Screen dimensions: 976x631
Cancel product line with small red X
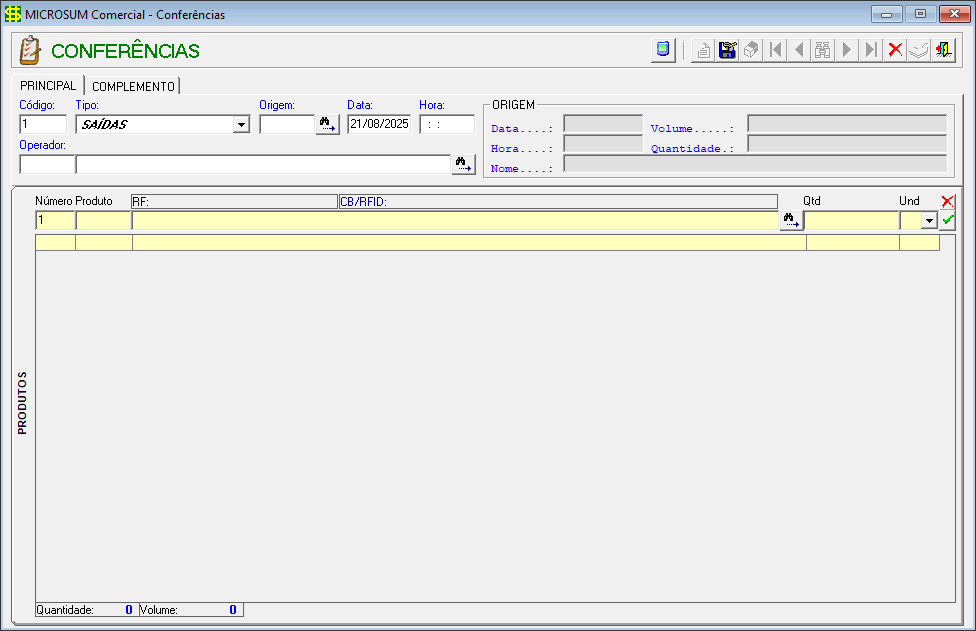click(948, 201)
